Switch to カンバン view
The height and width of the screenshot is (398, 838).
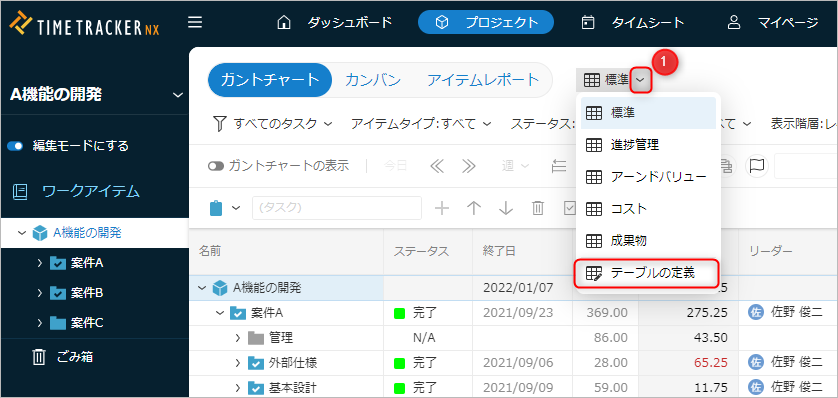pos(373,80)
